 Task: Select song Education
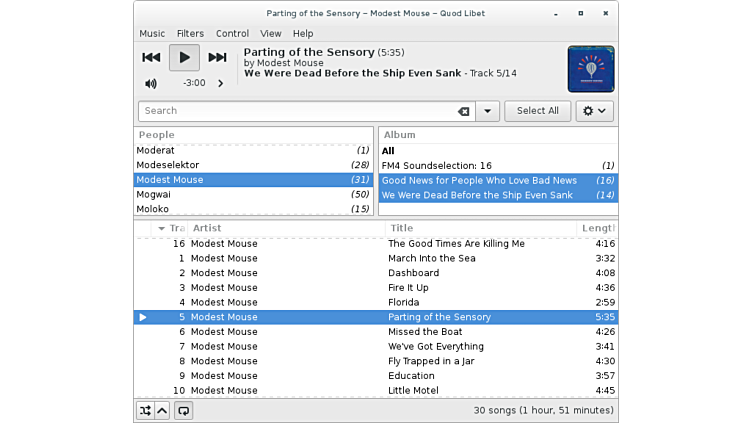(376, 376)
